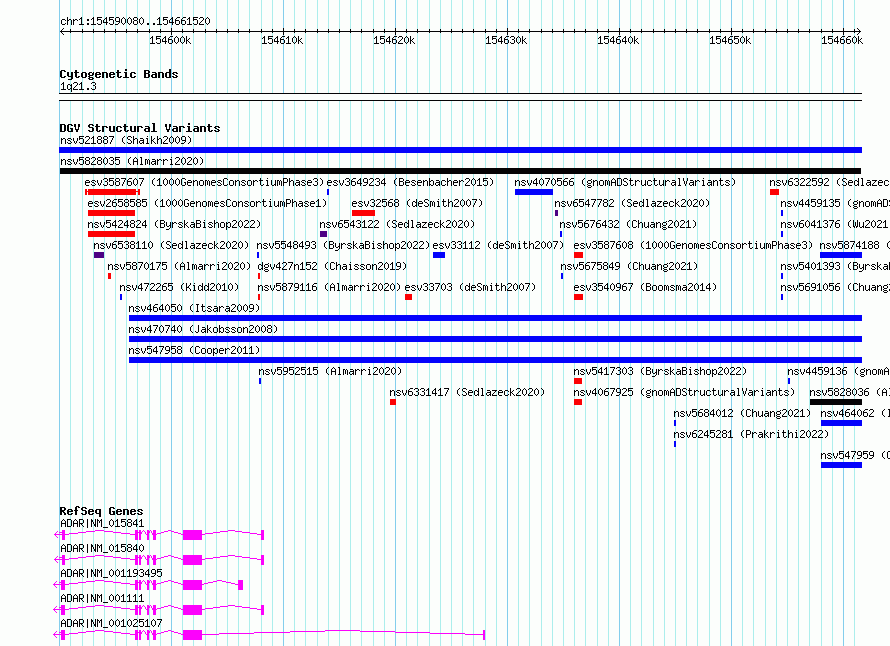Open the nsv5548493 (ByrskaBishop2022) label
Screen dimensions: 890x646
pyautogui.click(x=343, y=245)
